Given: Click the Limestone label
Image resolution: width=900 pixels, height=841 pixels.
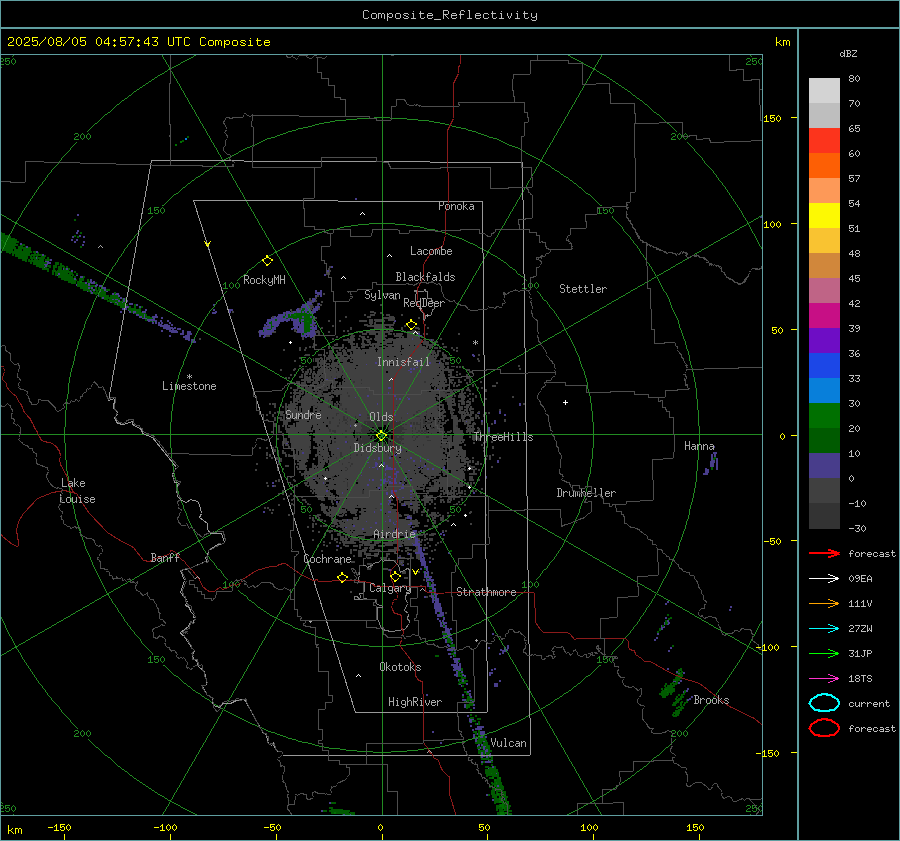Looking at the screenshot, I should (189, 386).
